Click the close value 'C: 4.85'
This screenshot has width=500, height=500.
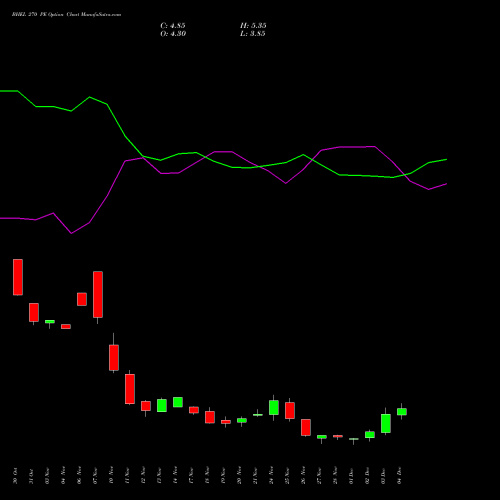click(x=173, y=26)
